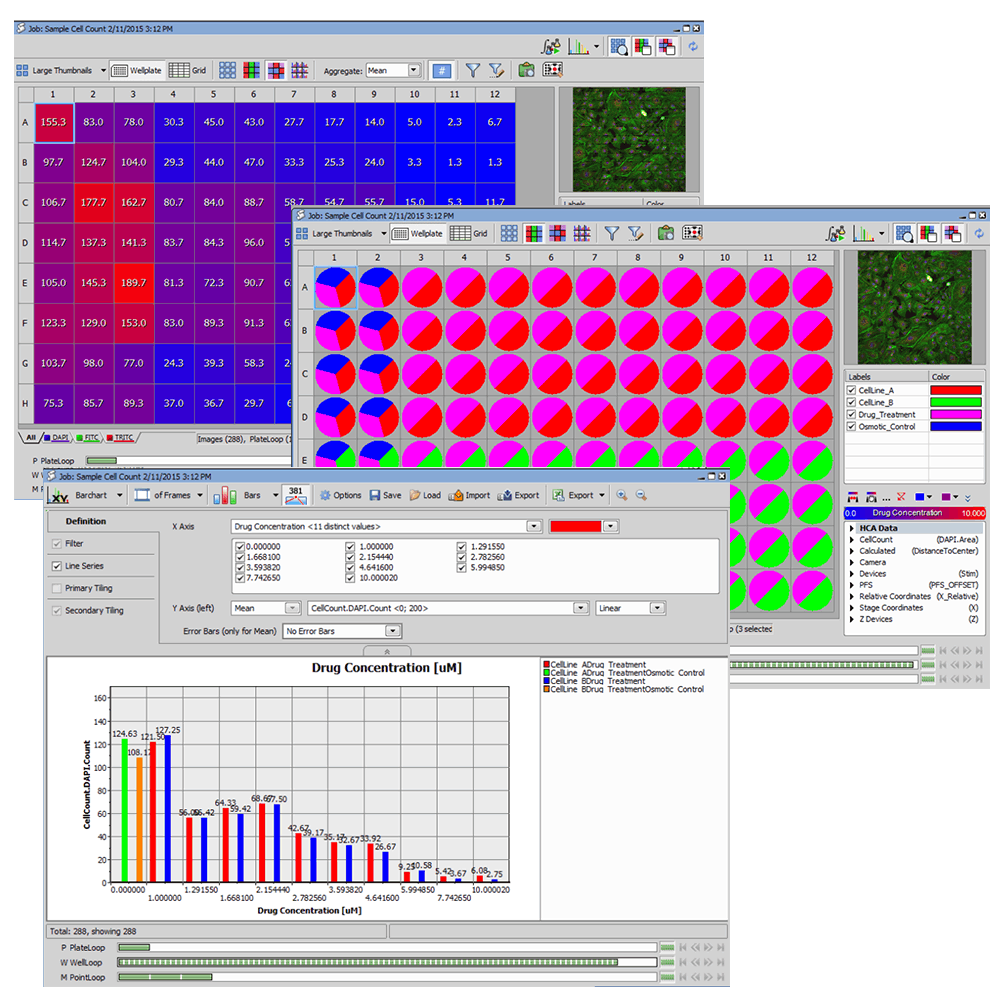Image resolution: width=1000 pixels, height=1000 pixels.
Task: Click the 381 value labels chart icon
Action: pos(296,495)
